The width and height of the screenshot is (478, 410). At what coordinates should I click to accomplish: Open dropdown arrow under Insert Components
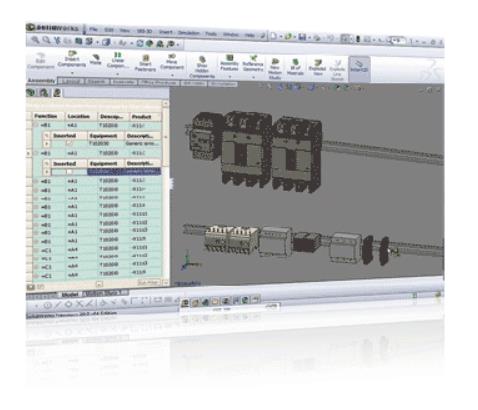(x=72, y=73)
